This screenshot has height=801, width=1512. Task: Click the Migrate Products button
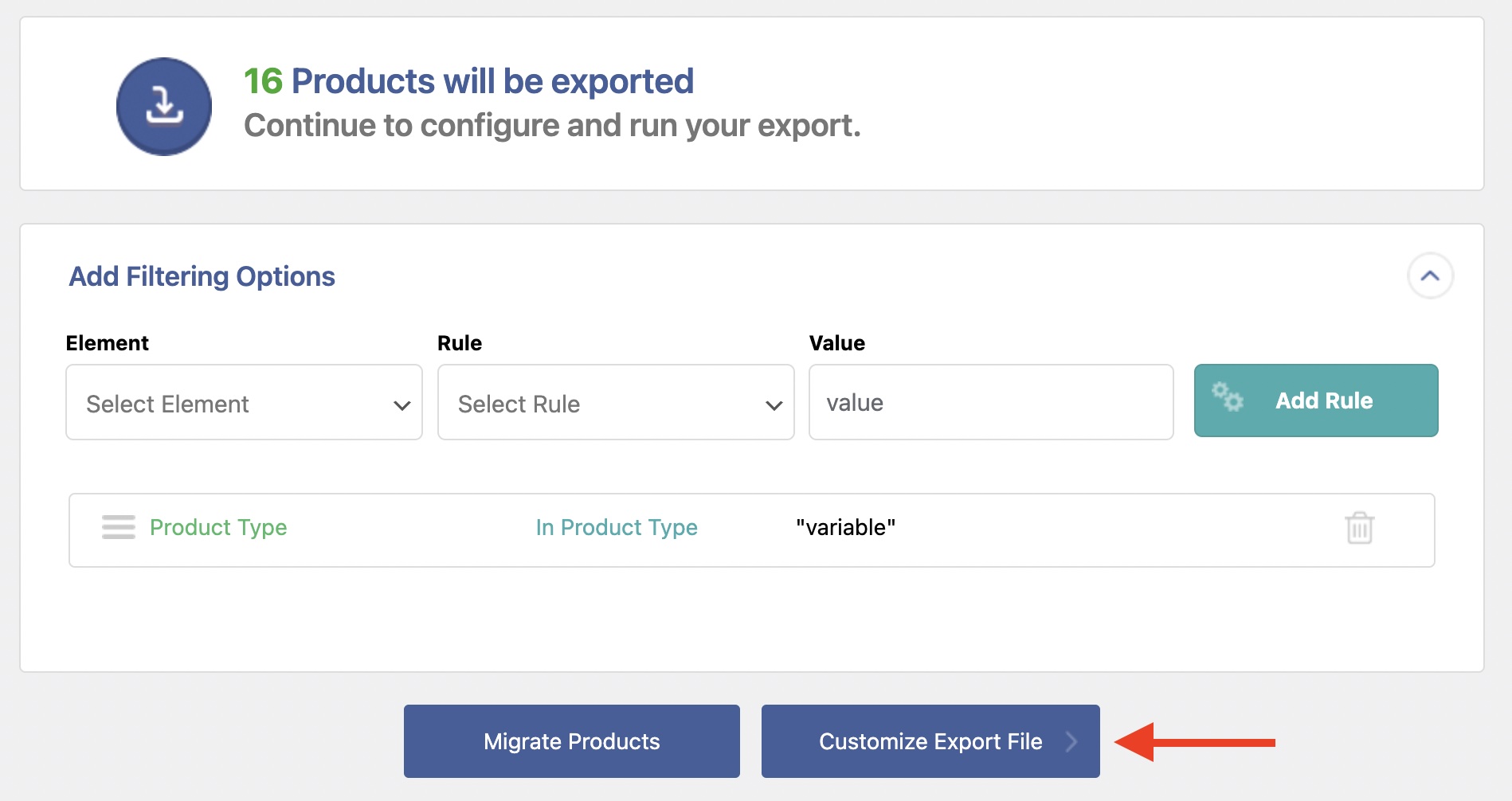(x=571, y=741)
